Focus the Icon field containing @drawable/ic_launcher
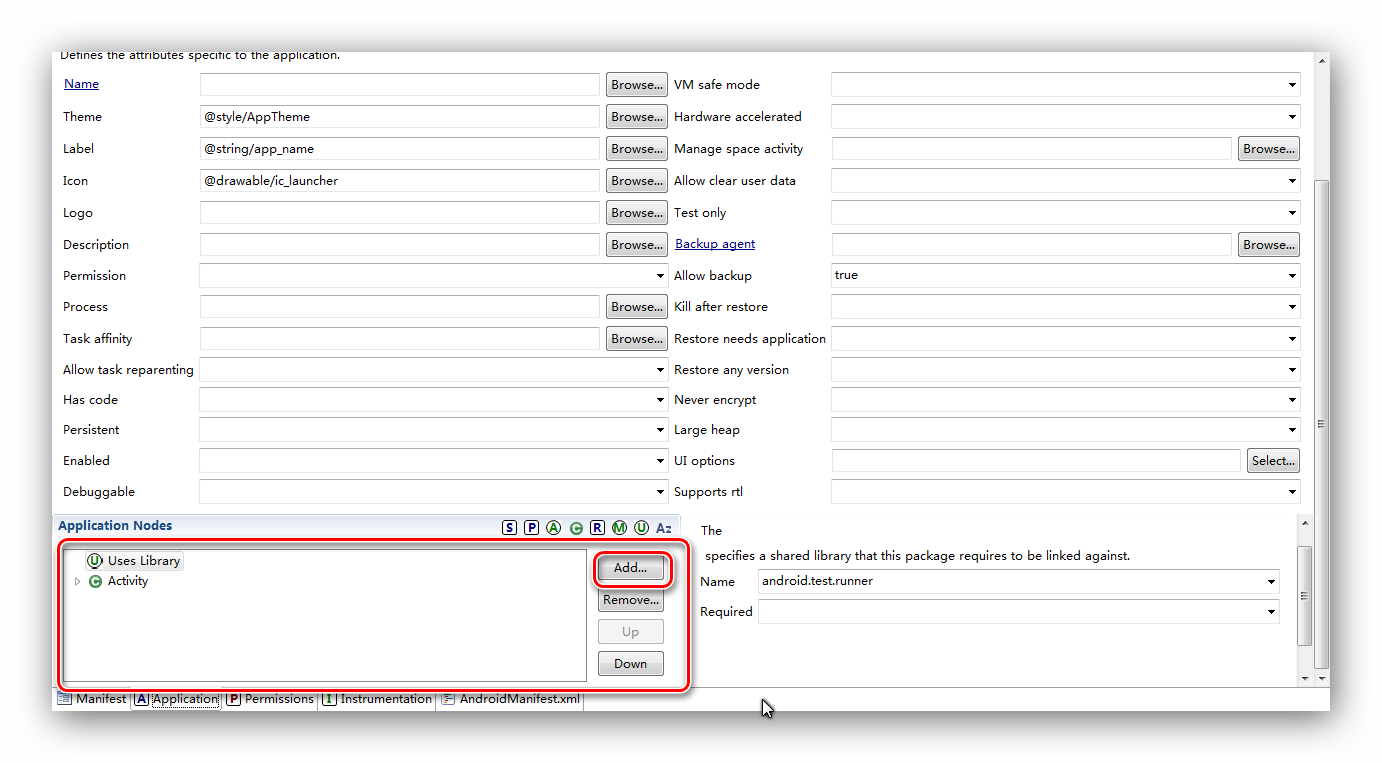Viewport: 1382px width, 763px height. pyautogui.click(x=400, y=181)
